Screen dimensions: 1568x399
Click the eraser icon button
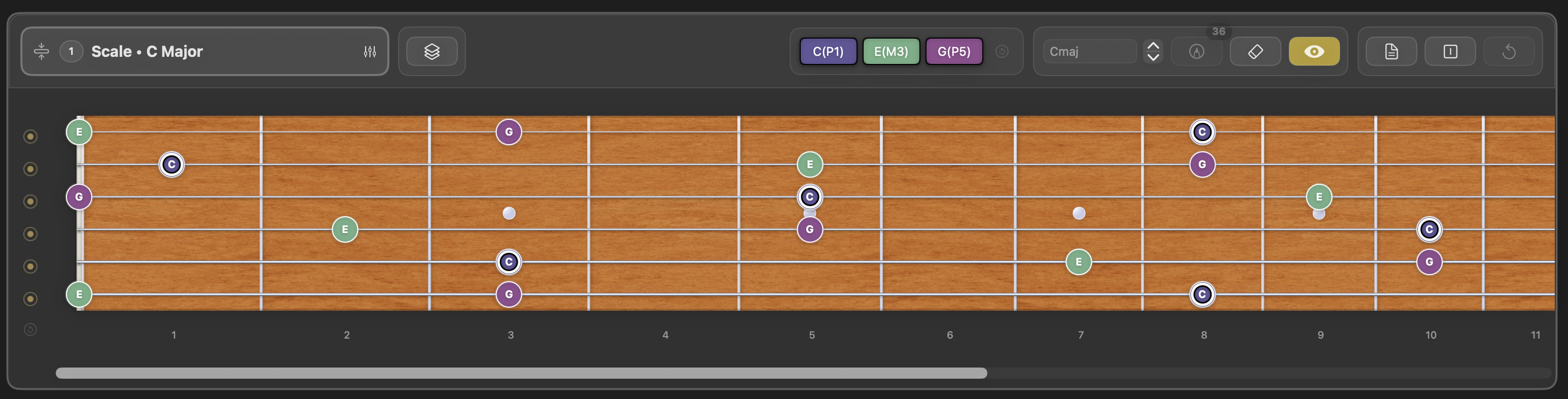[1255, 52]
